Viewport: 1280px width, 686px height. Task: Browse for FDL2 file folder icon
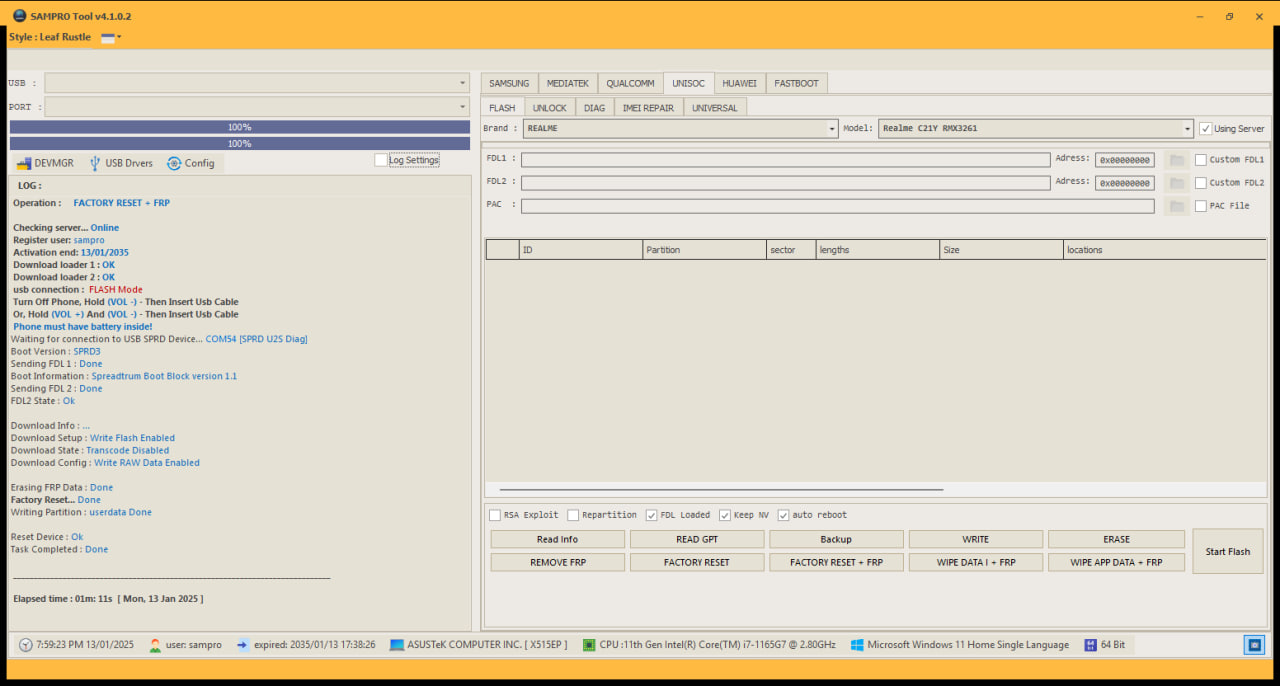pos(1177,183)
